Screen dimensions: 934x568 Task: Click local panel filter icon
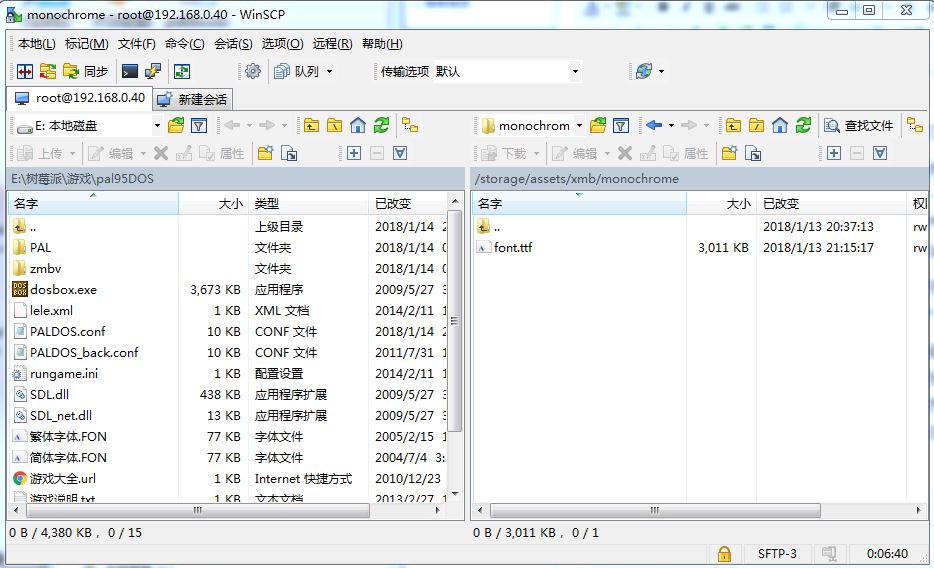coord(199,125)
